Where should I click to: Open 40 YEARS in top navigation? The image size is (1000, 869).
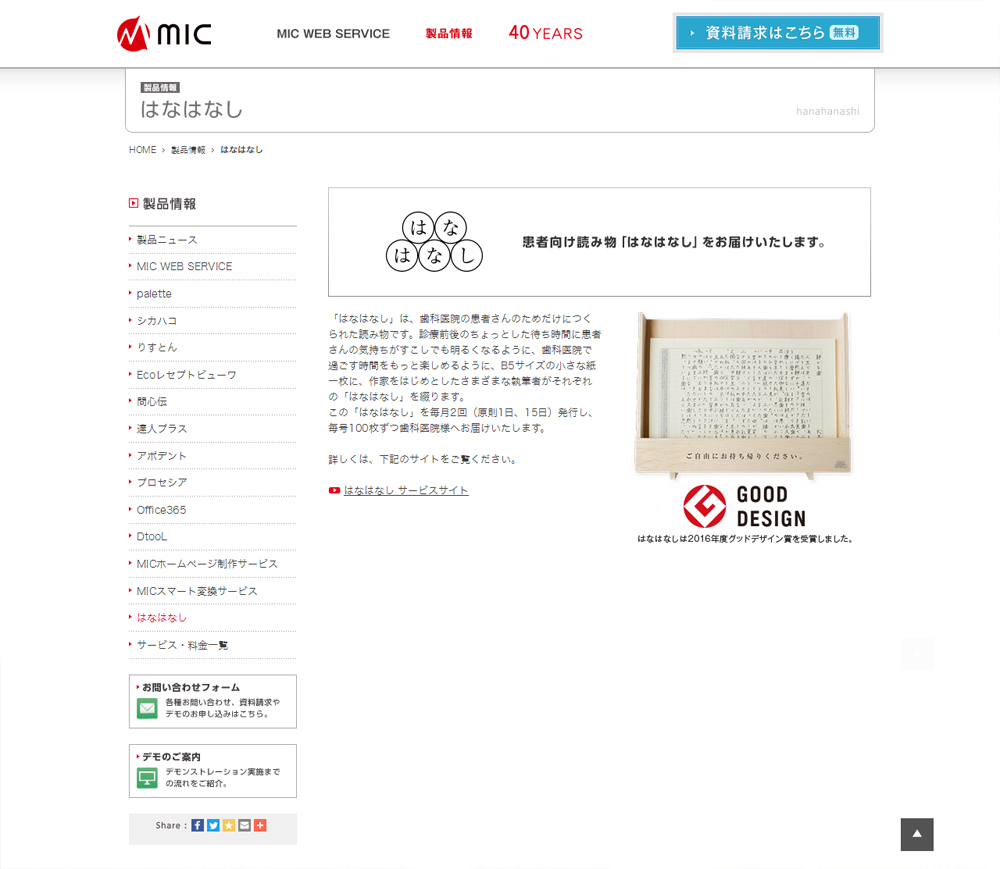click(x=545, y=33)
